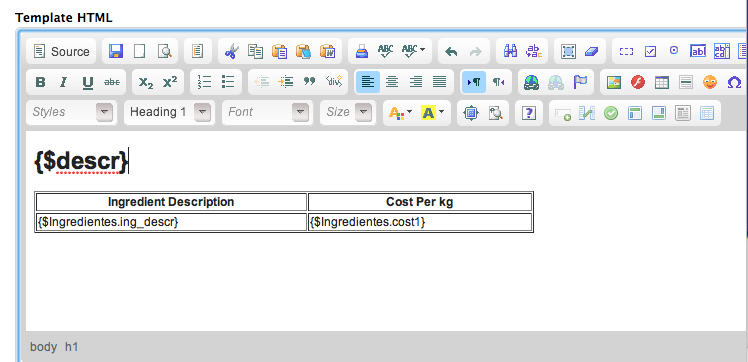Align text left
Image resolution: width=748 pixels, height=362 pixels.
point(368,82)
